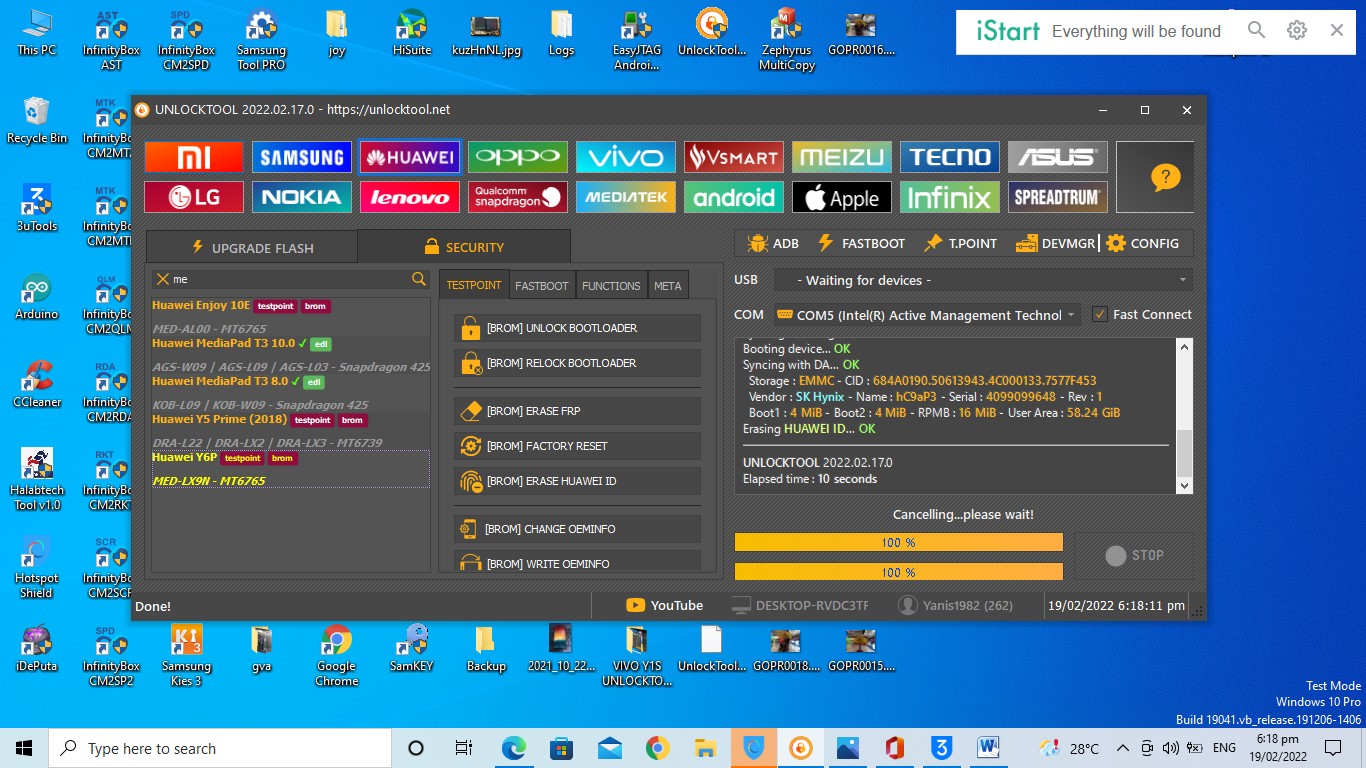The height and width of the screenshot is (768, 1366).
Task: Open the T.POINT tool
Action: coord(960,243)
